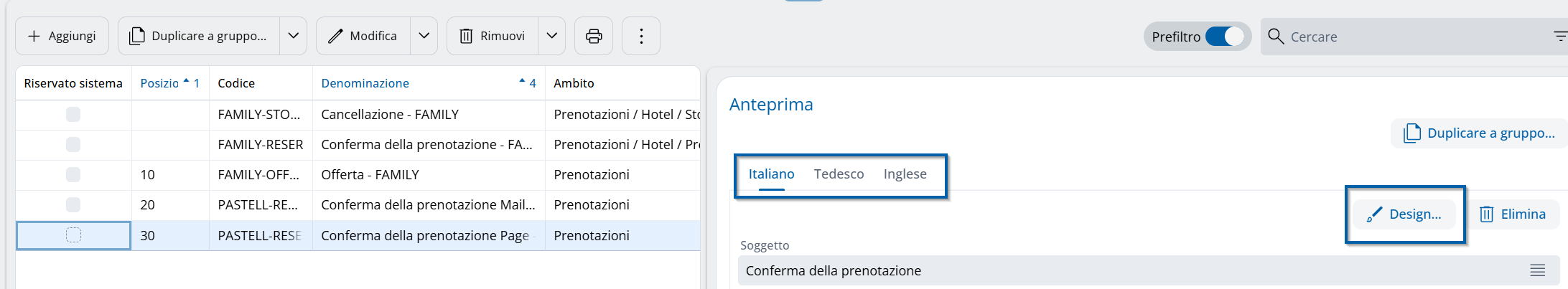Click Duplicare a gruppo in Anteprima panel
Screen dimensions: 1568x289
[1480, 133]
